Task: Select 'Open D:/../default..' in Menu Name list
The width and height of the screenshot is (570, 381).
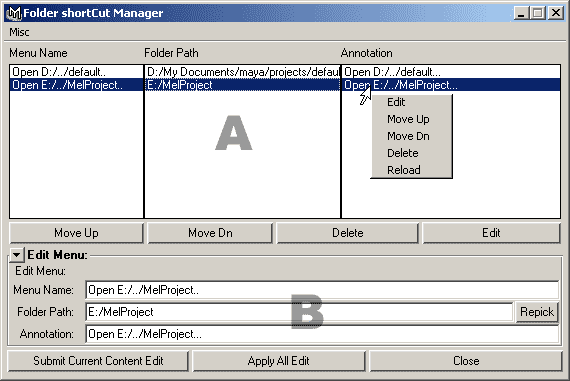Action: click(76, 72)
